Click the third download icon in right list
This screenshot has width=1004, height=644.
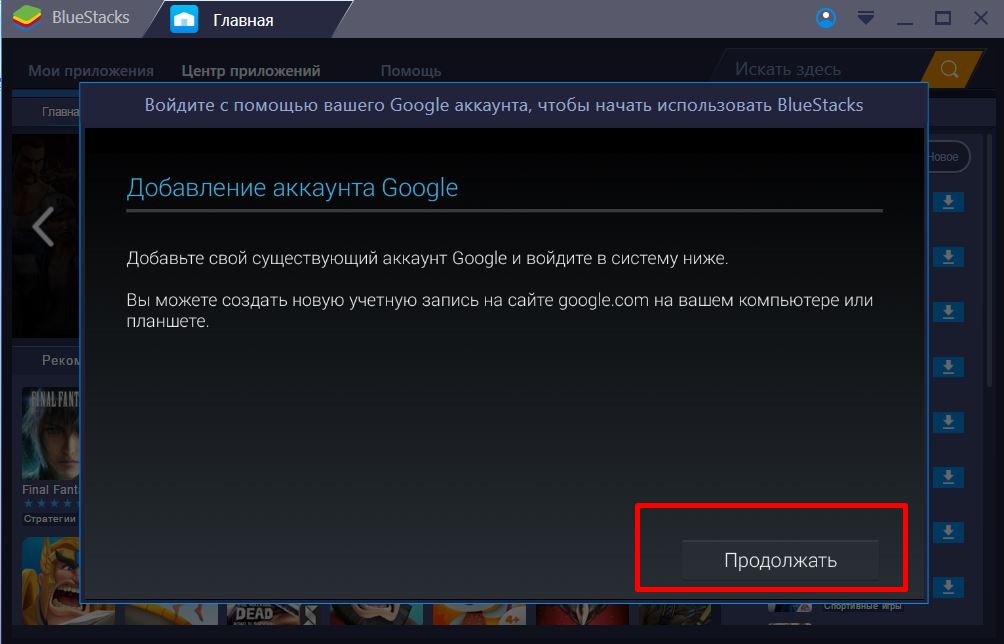click(x=948, y=311)
